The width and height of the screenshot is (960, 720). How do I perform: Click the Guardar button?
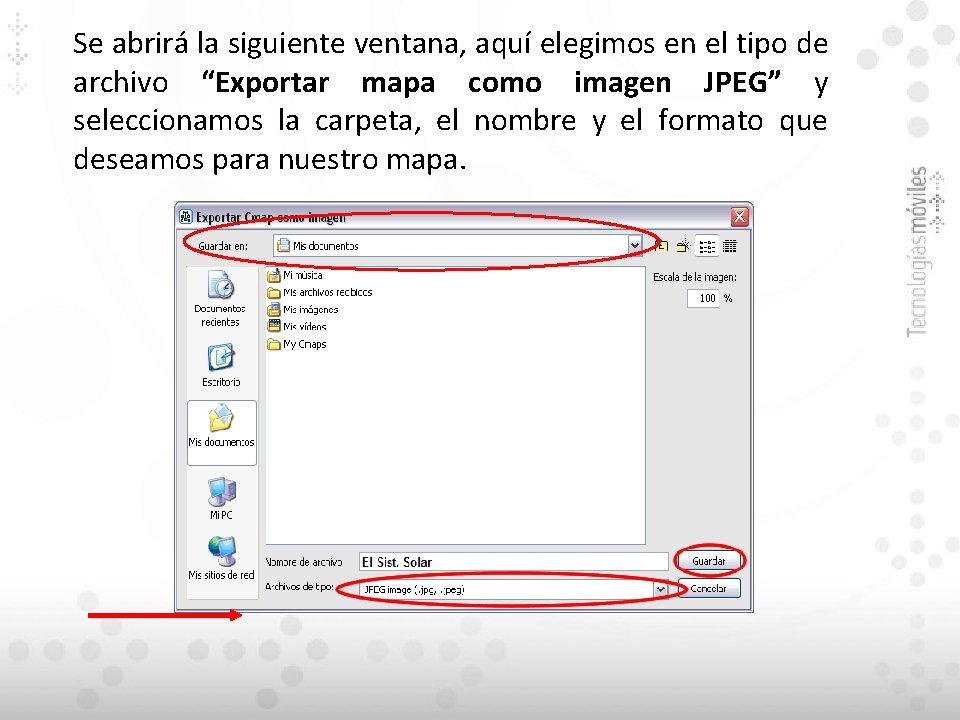pyautogui.click(x=708, y=561)
